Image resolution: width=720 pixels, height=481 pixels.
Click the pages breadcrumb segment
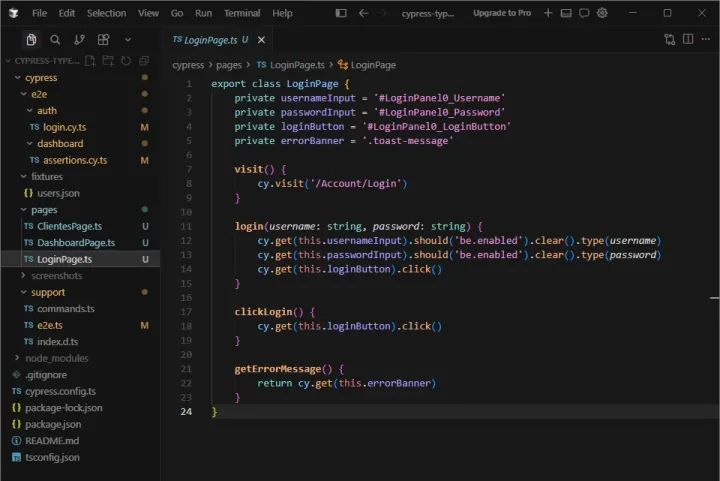pos(229,65)
